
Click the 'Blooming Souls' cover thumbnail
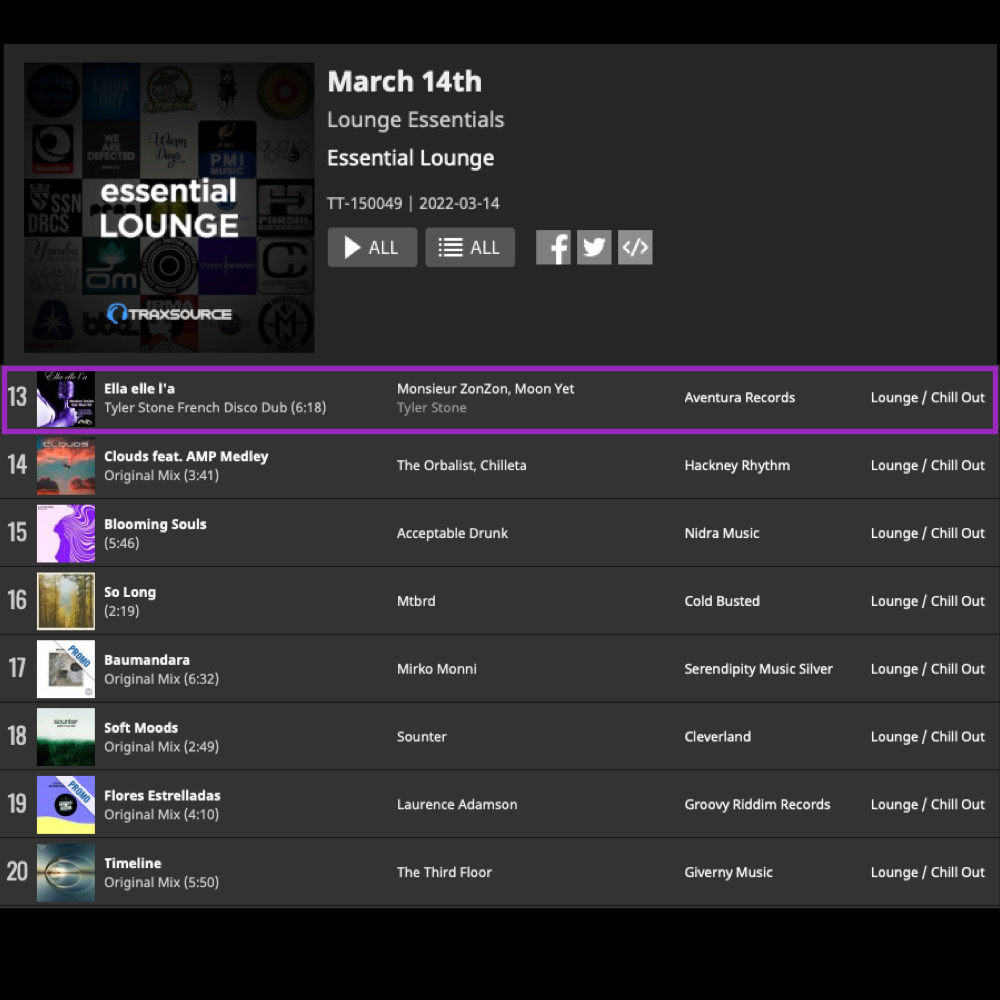click(65, 533)
